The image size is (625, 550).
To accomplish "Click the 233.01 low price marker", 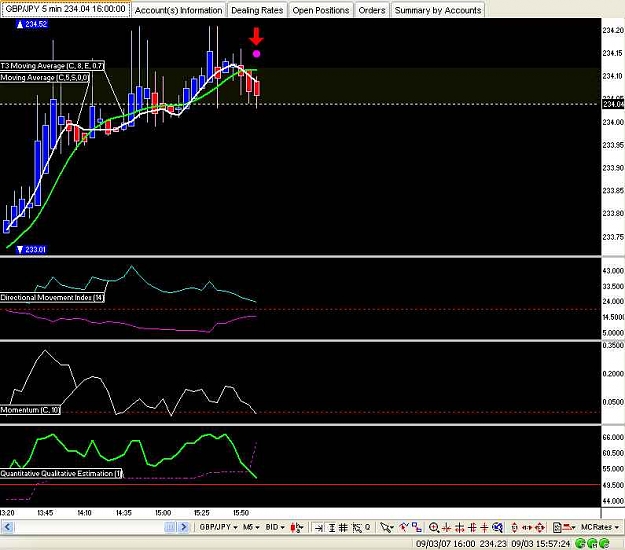I will pyautogui.click(x=31, y=249).
